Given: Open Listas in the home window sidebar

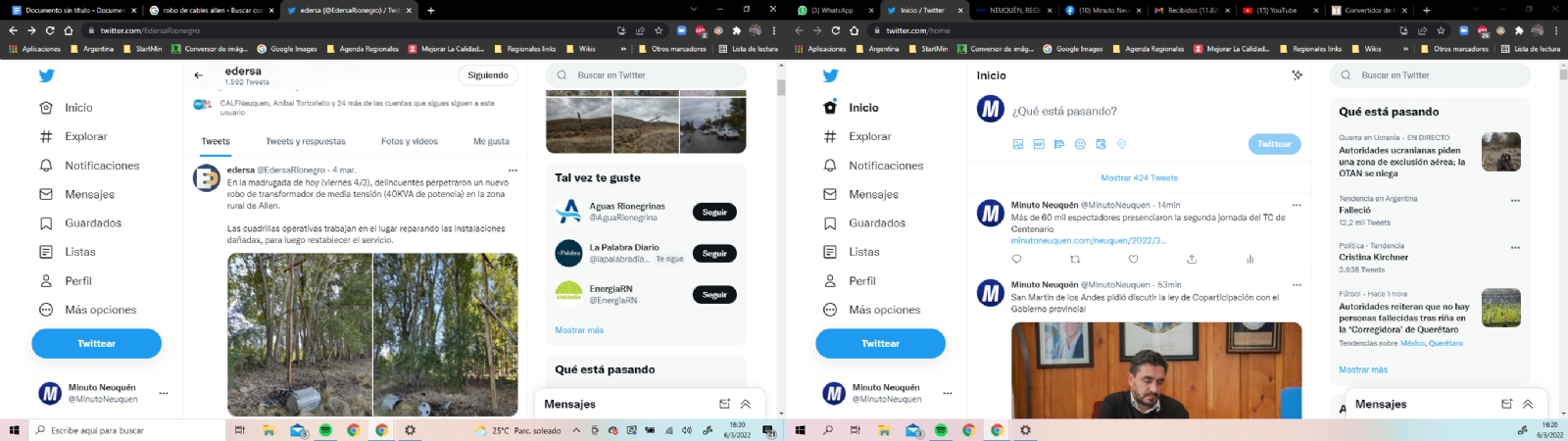Looking at the screenshot, I should (x=853, y=252).
